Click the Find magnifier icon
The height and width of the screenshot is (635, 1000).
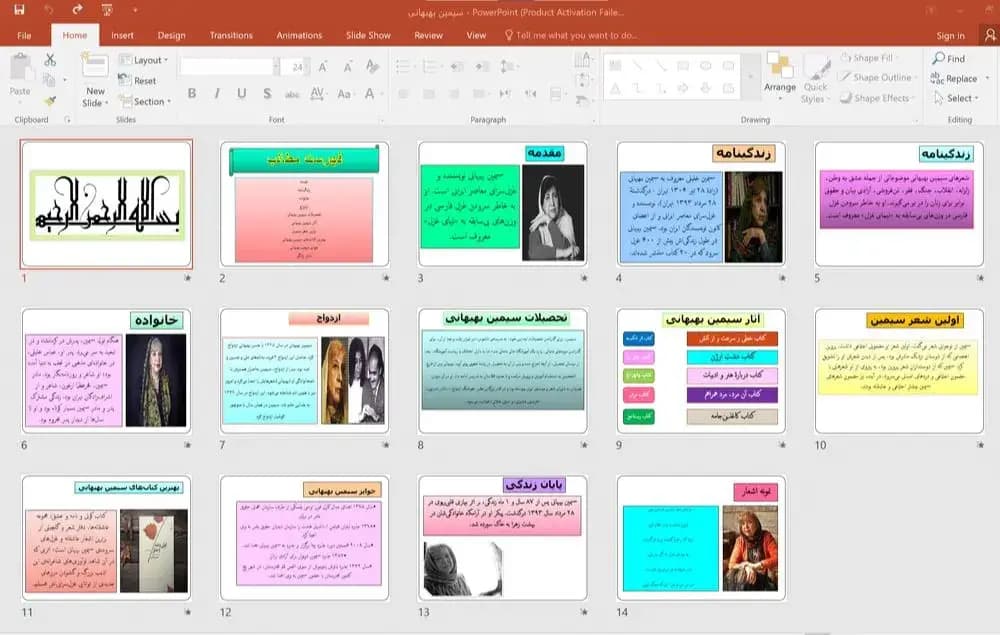click(938, 58)
